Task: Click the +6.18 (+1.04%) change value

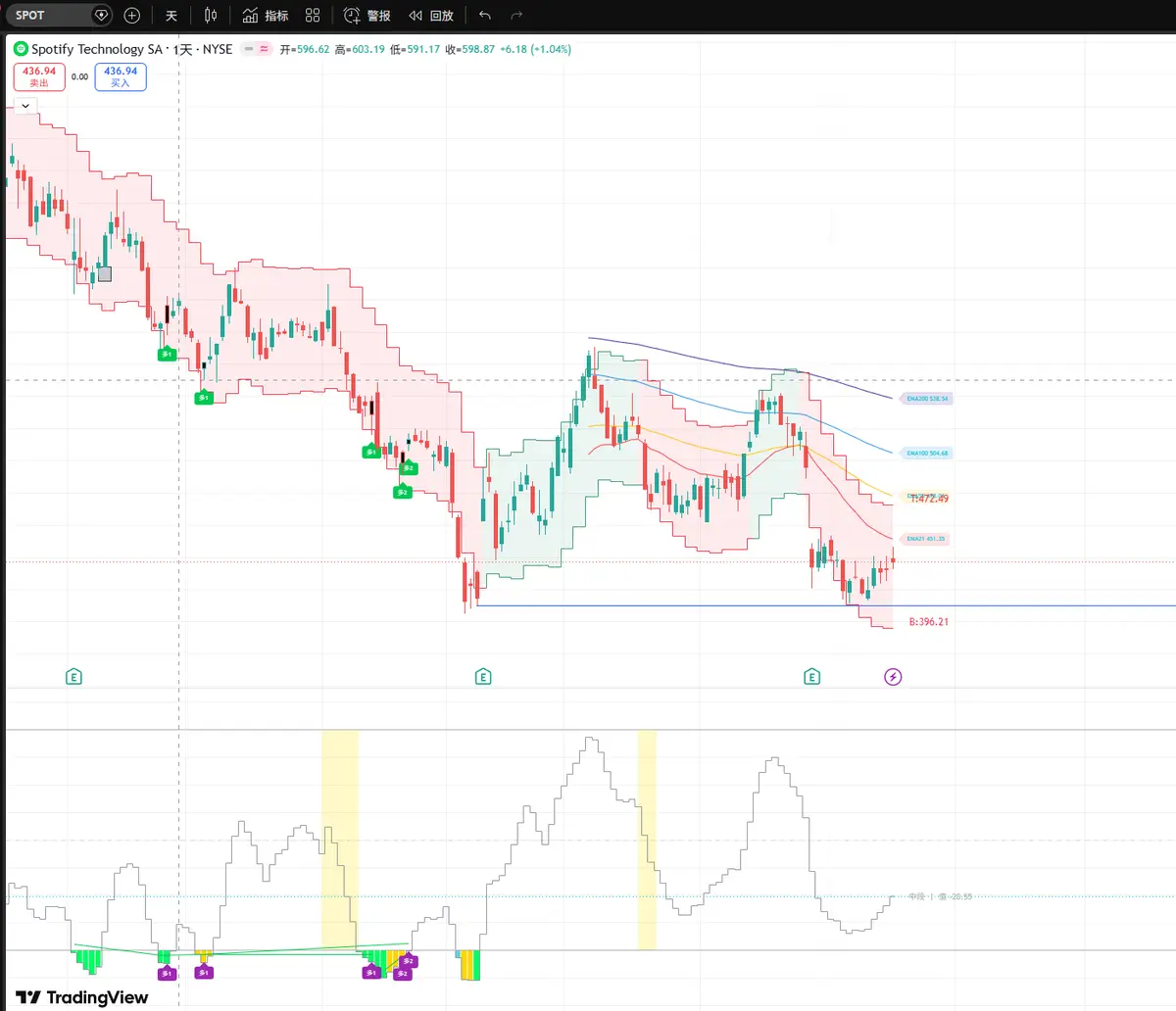Action: pos(535,49)
